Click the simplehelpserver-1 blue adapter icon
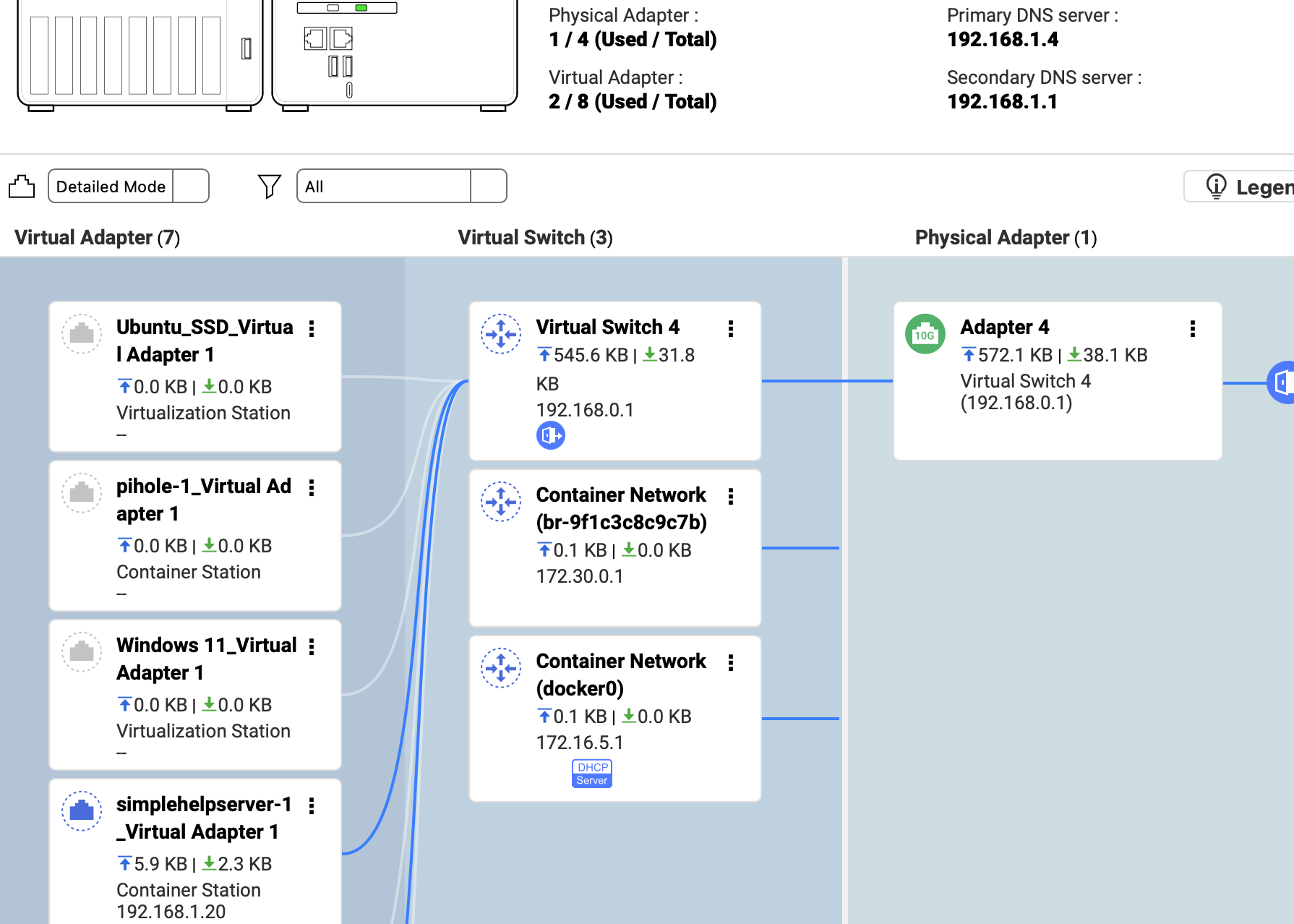 (82, 810)
